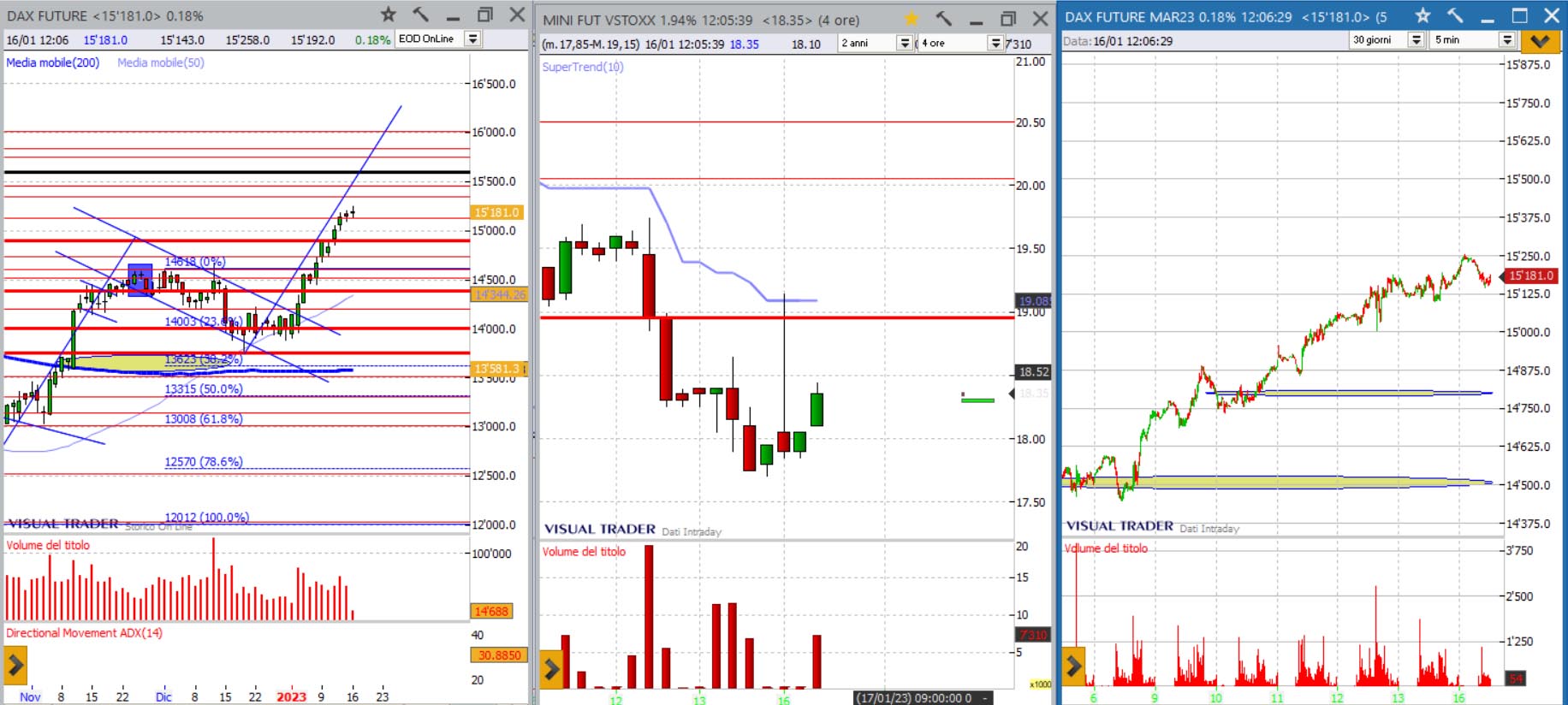Click the red 15'181.0 price tag in MAR23 chart
1568x705 pixels.
[1531, 275]
